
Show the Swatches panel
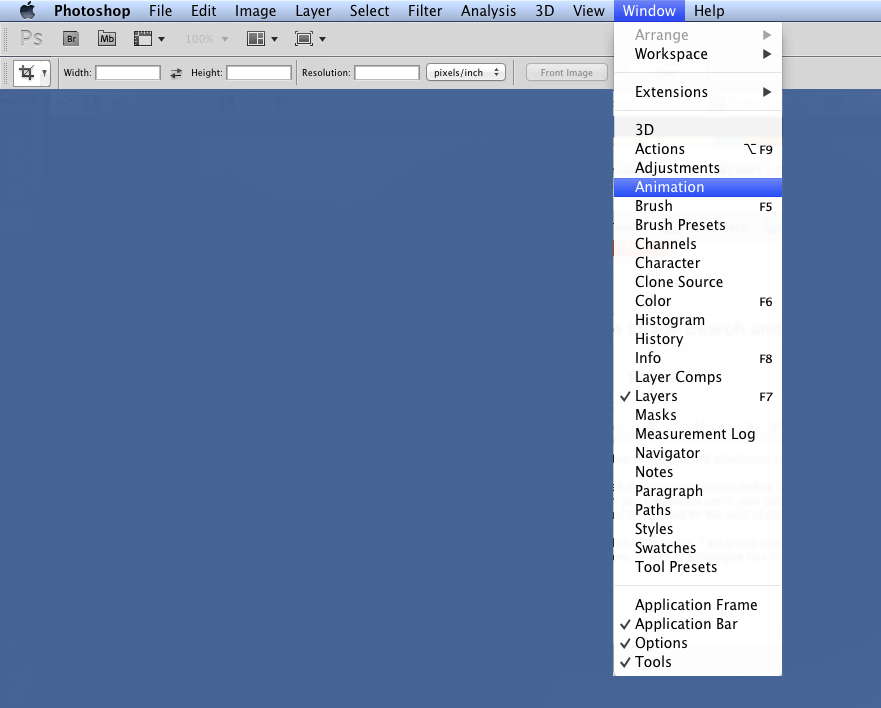click(x=698, y=548)
